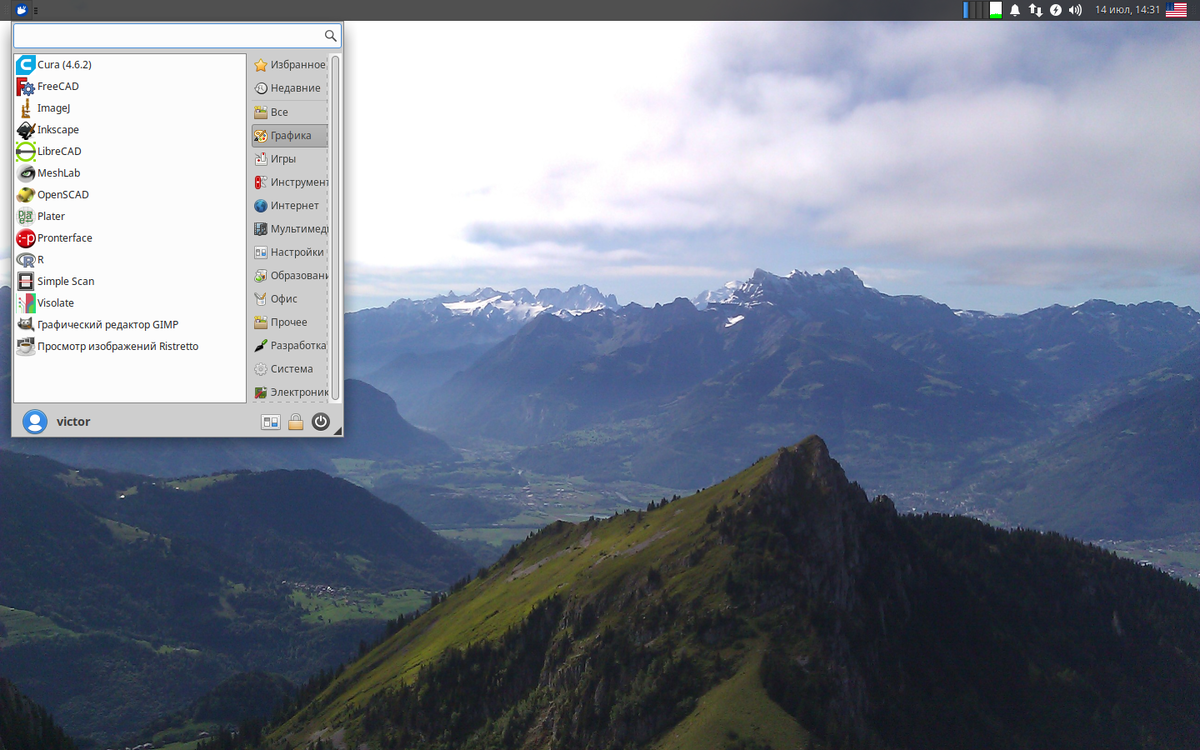Show the Настройки category
Screen dimensions: 1200x750
tap(290, 252)
